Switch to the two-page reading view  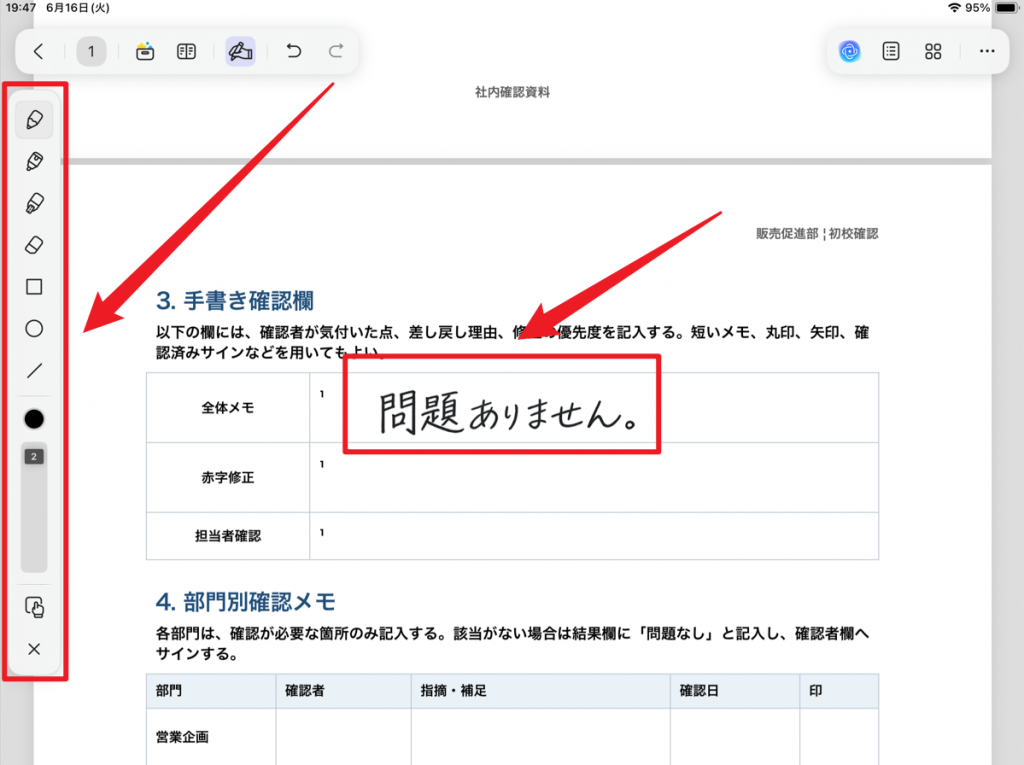[x=187, y=52]
